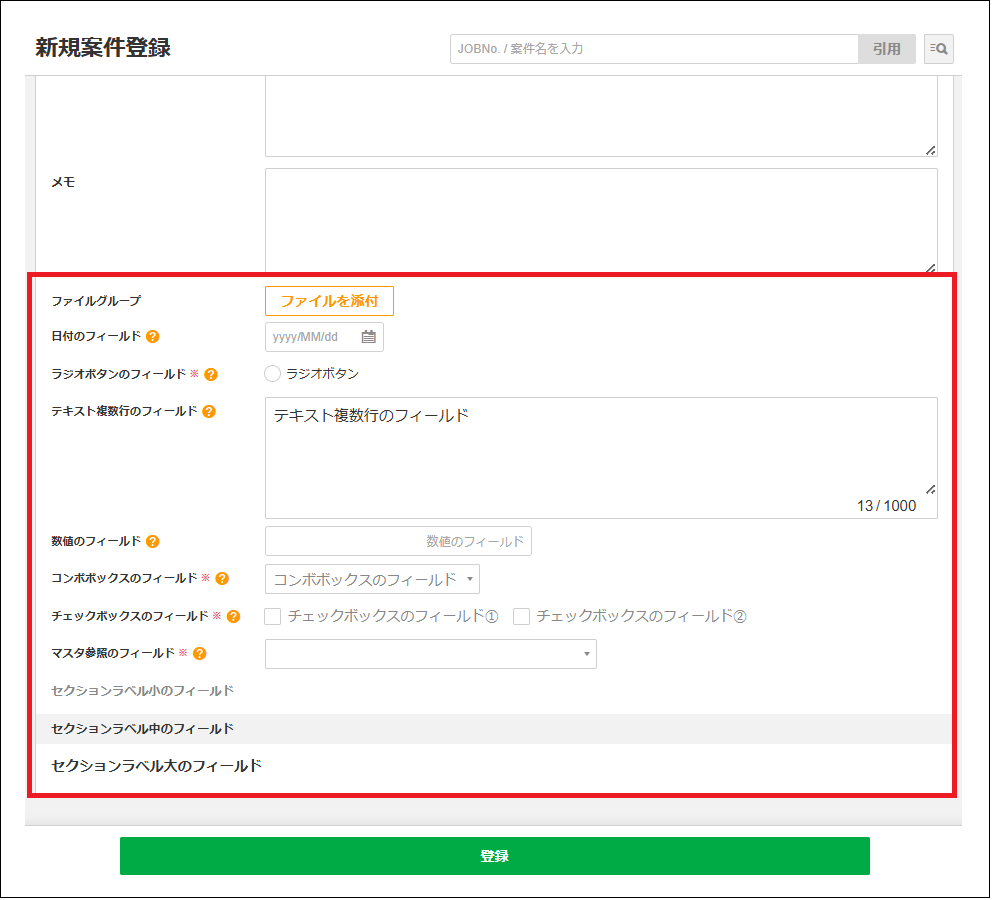Open the calendar date picker icon

coord(368,337)
